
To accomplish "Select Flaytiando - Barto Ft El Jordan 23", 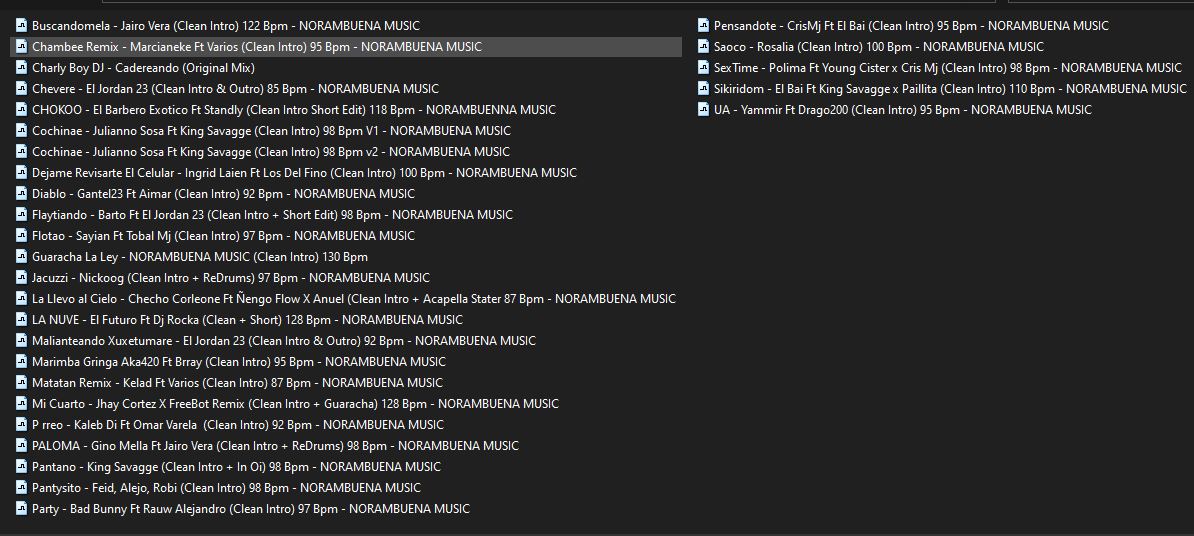I will (x=273, y=215).
